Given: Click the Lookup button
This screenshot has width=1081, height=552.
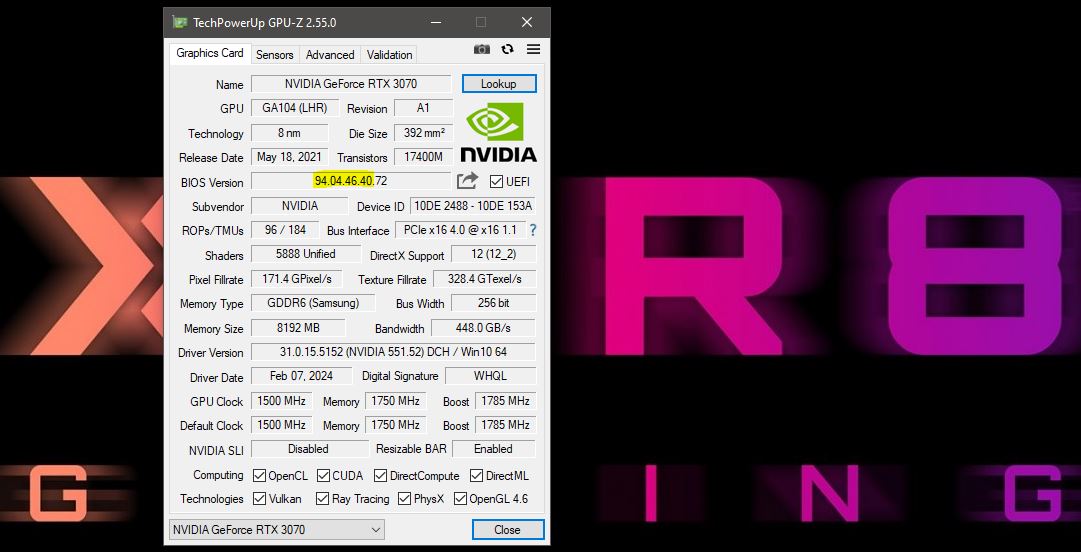Looking at the screenshot, I should point(498,84).
